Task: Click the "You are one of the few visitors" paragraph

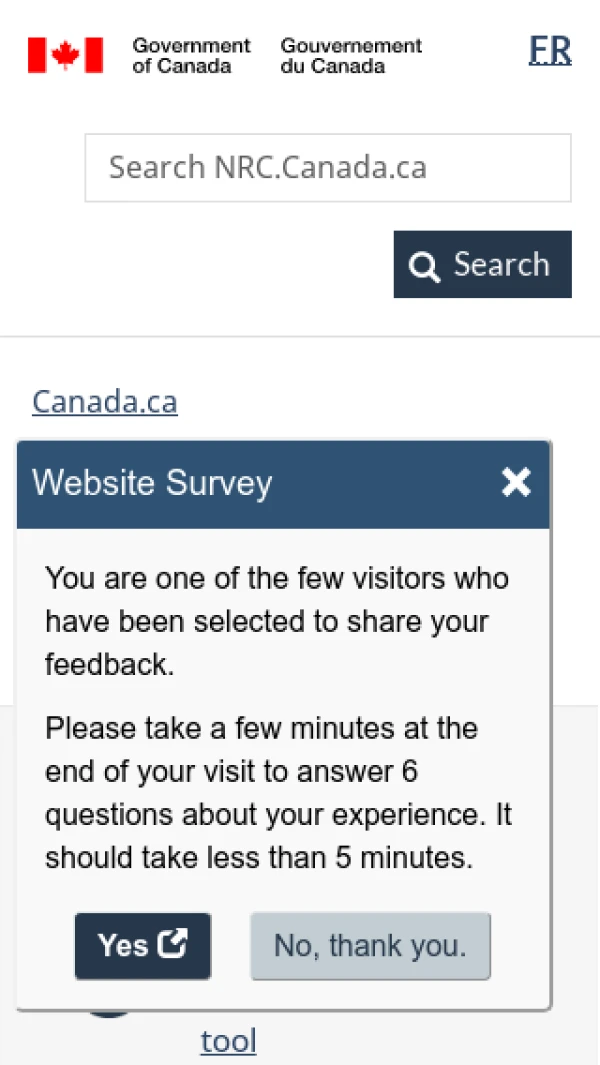Action: 277,621
